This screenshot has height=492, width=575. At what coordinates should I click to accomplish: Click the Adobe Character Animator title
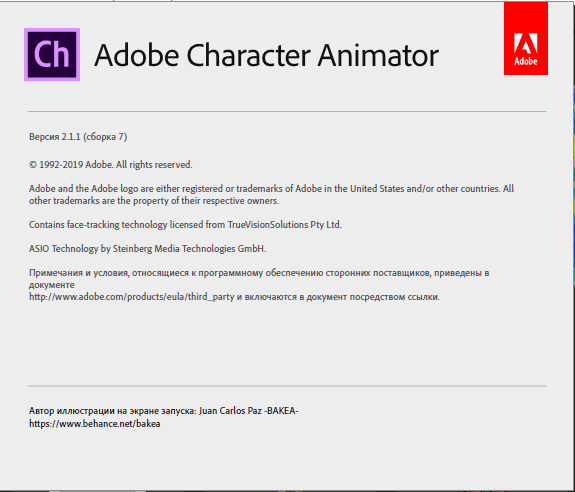pos(266,55)
